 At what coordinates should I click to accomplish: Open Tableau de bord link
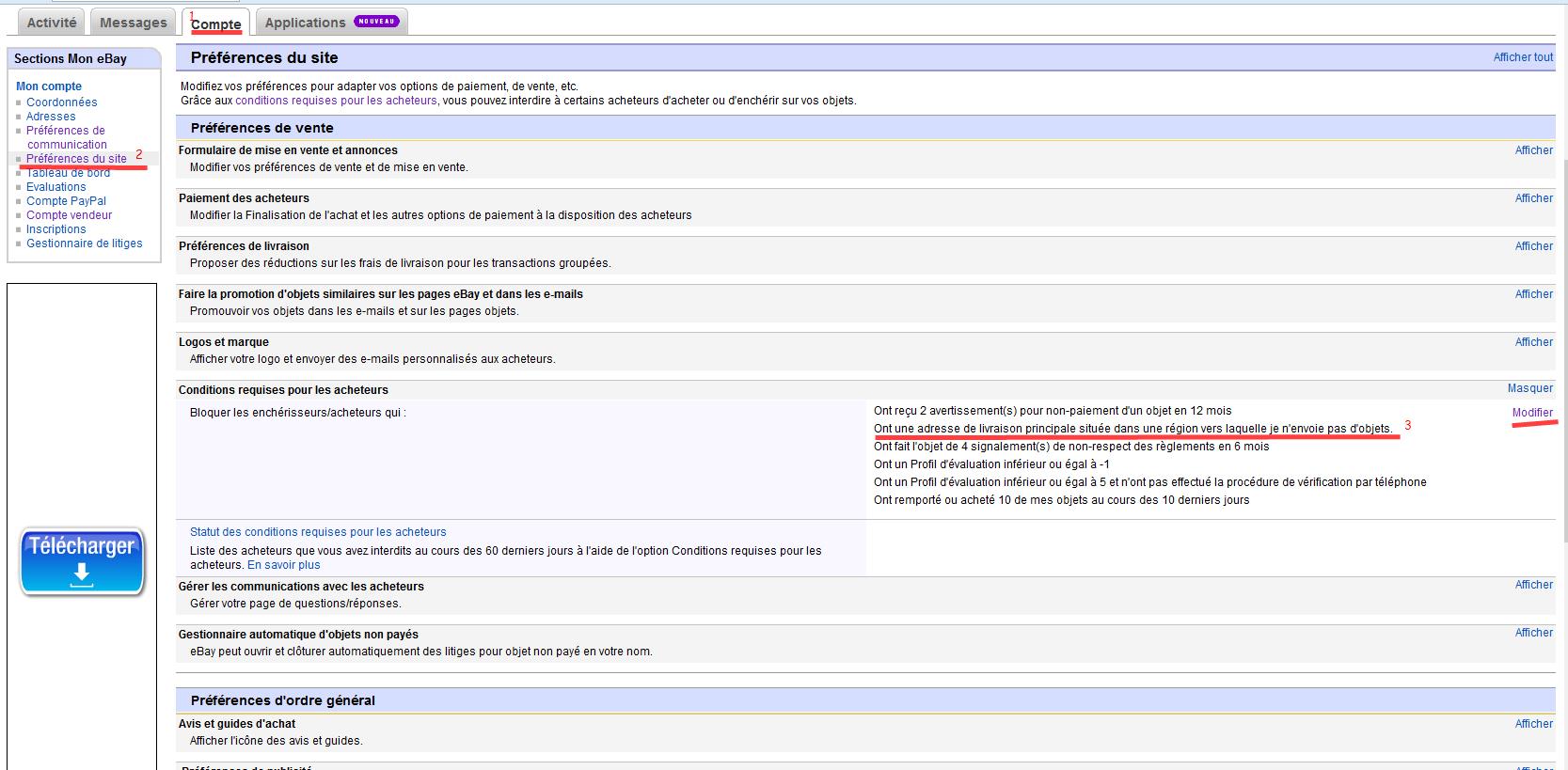(x=68, y=173)
